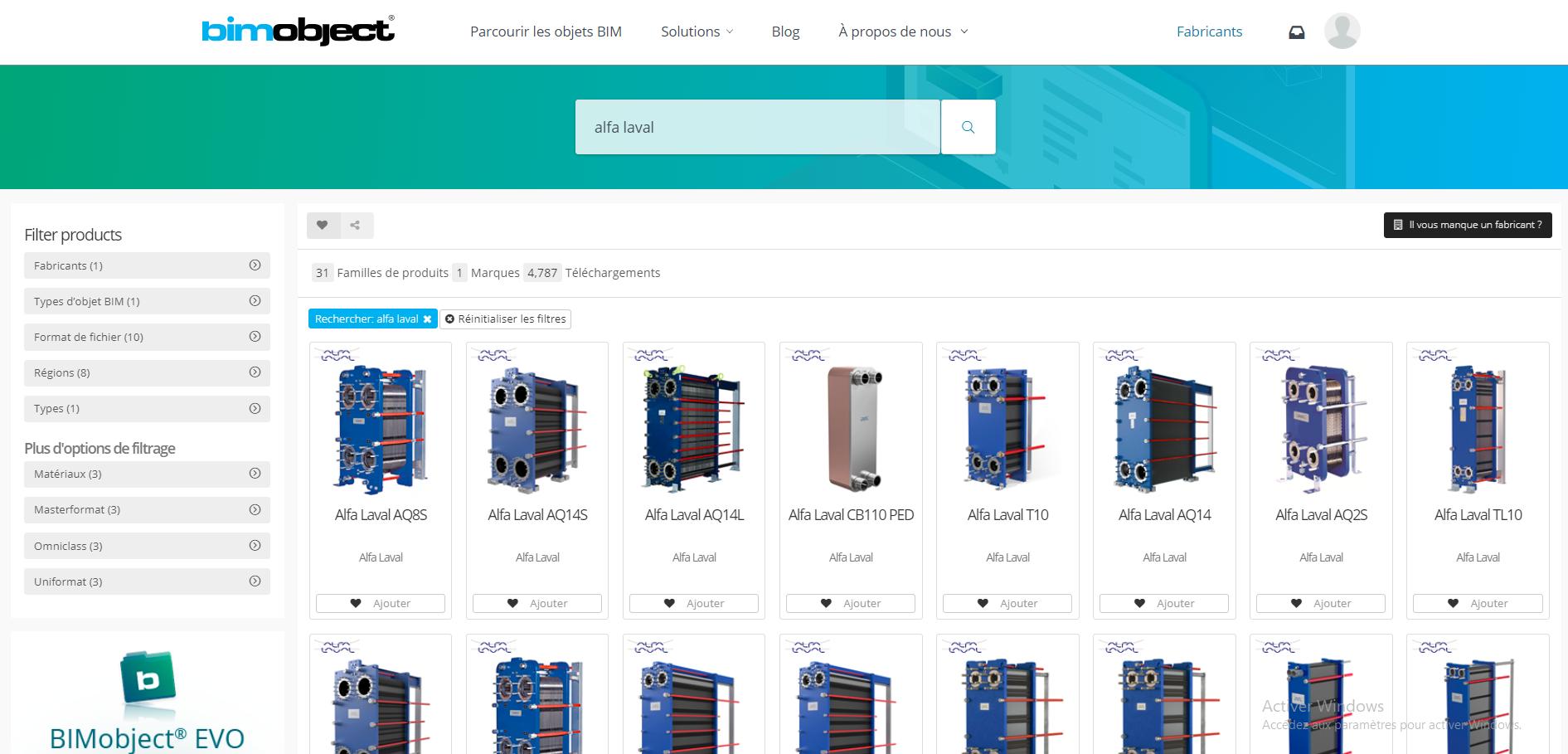Expand the Types (1) filter
The width and height of the screenshot is (1568, 754).
point(148,408)
